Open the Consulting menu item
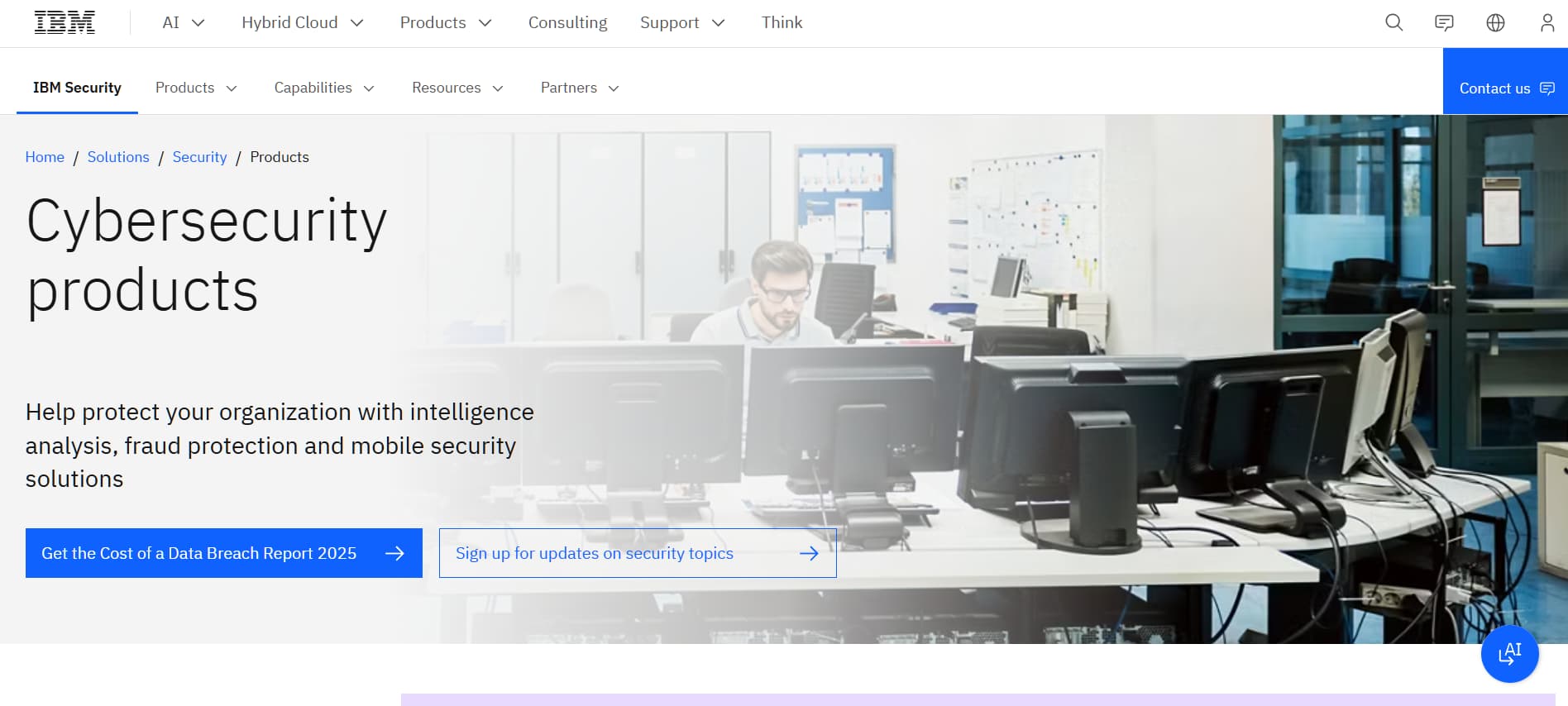 click(x=567, y=22)
